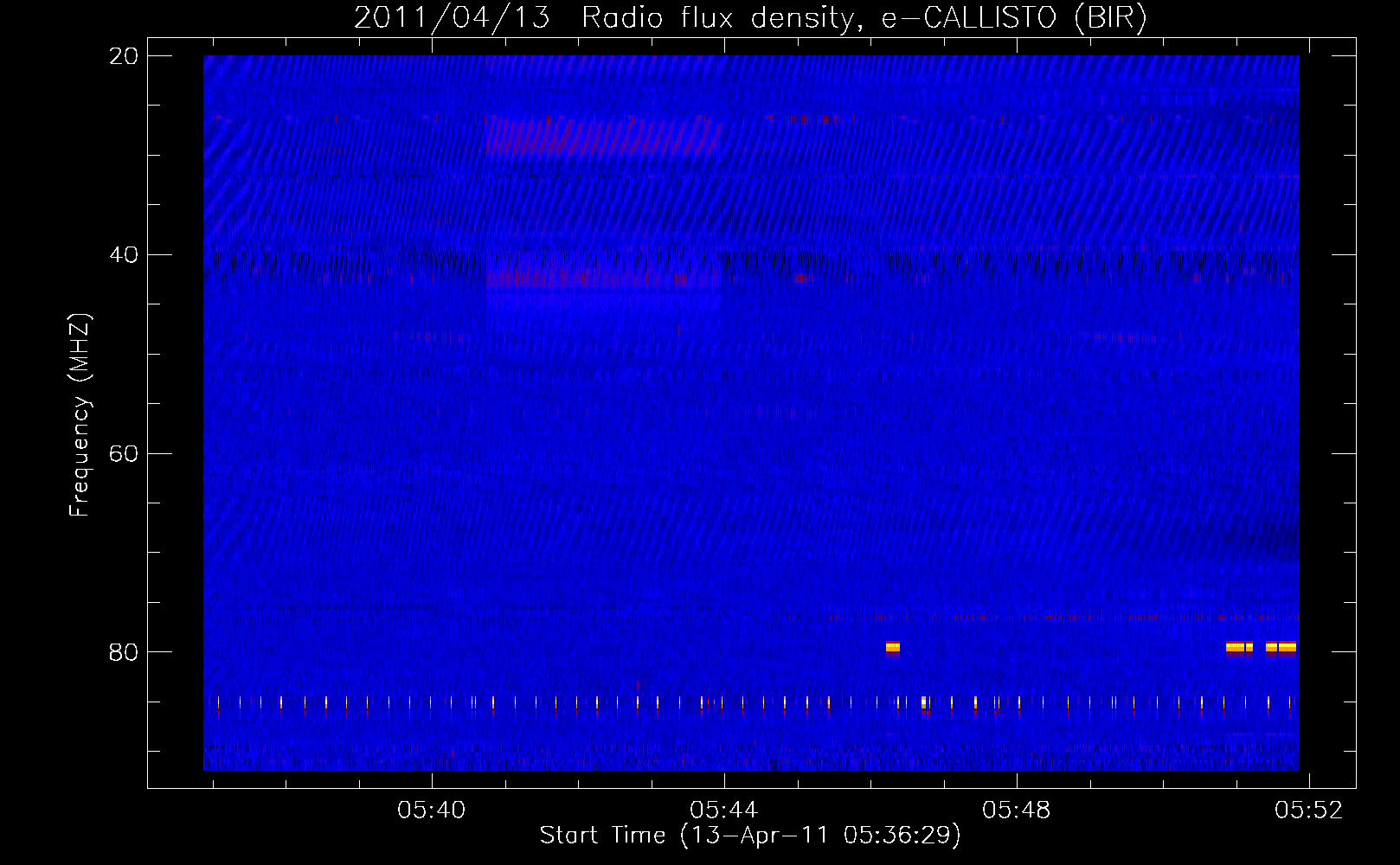1400x865 pixels.
Task: Click the 05:44 time tick label
Action: point(723,811)
